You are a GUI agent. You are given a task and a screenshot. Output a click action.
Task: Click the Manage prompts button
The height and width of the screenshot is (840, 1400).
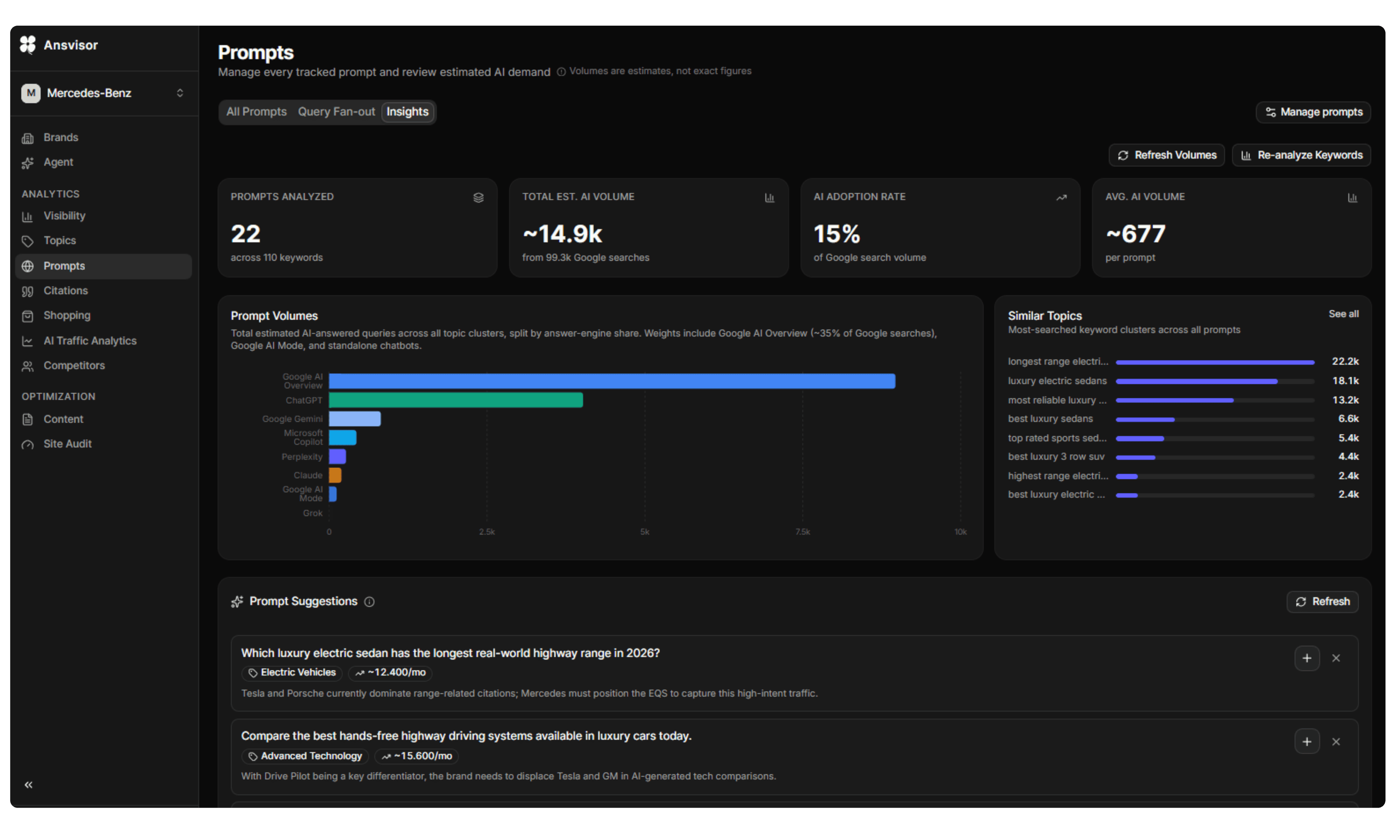tap(1313, 112)
